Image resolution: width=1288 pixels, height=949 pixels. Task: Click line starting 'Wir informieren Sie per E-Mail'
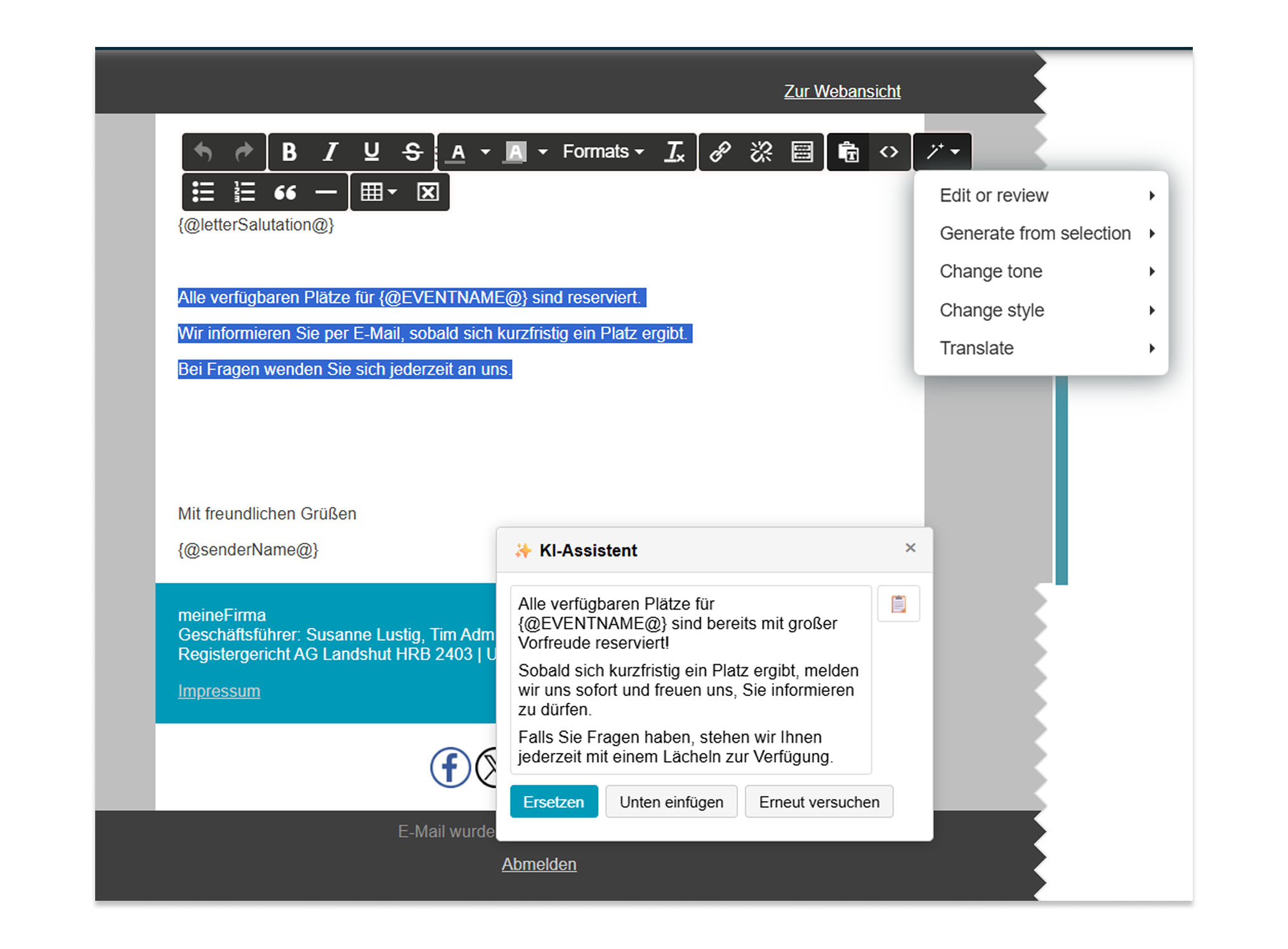coord(435,333)
